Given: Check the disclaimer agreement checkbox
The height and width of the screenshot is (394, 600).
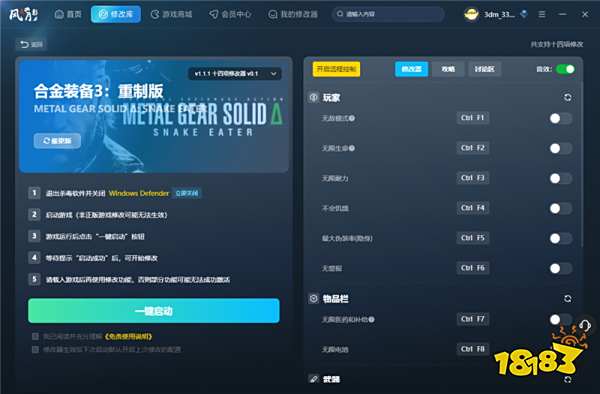Looking at the screenshot, I should coord(35,336).
